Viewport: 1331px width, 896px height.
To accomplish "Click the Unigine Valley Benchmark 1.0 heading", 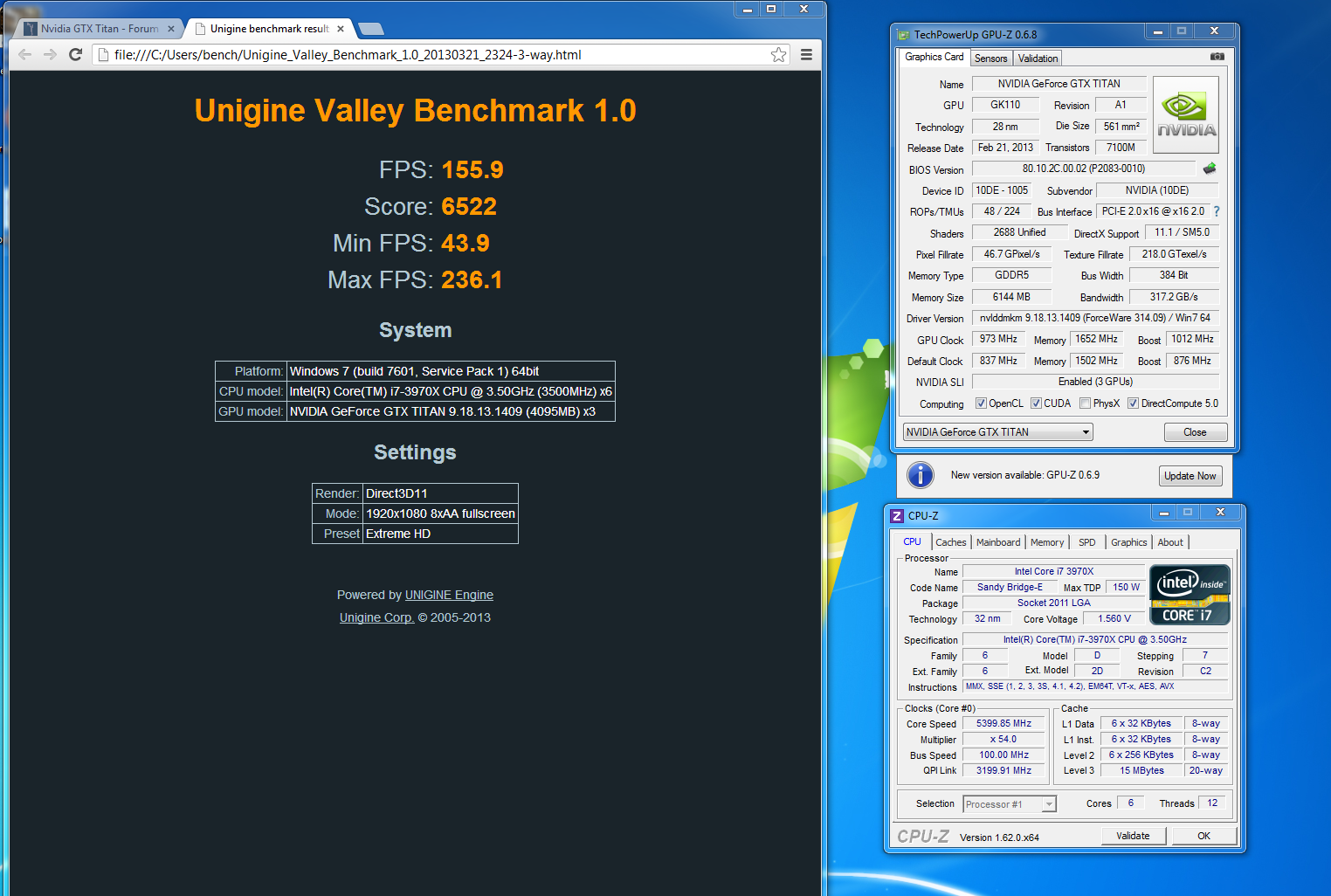I will pos(415,111).
